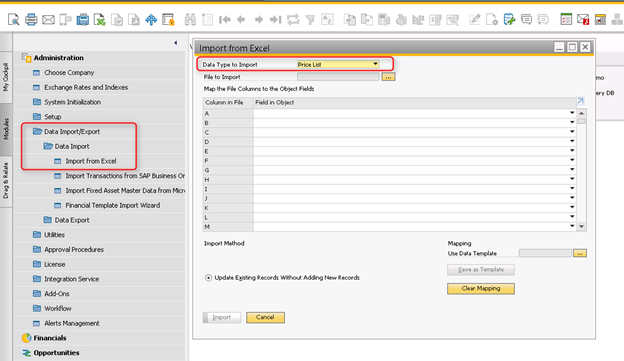Click the mapping table scrollbar up arrow

[x=581, y=113]
